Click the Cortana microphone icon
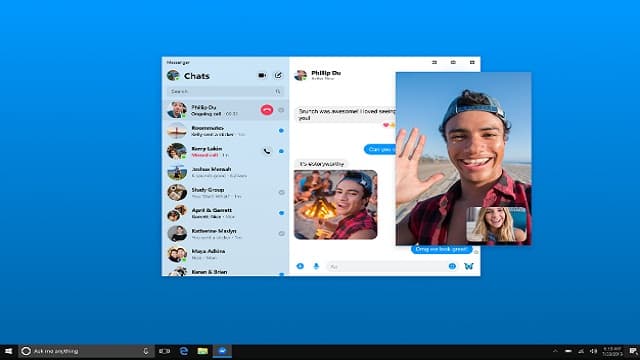 [x=146, y=351]
